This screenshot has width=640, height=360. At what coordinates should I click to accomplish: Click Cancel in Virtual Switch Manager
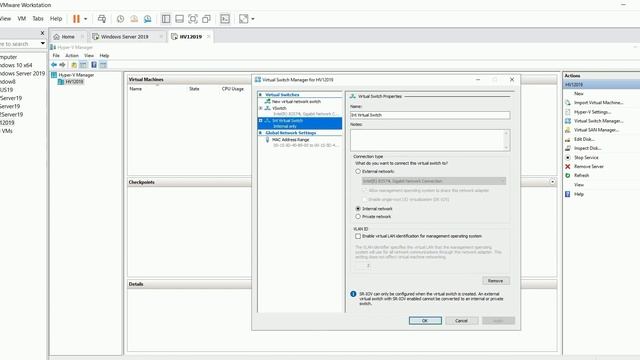(x=462, y=321)
